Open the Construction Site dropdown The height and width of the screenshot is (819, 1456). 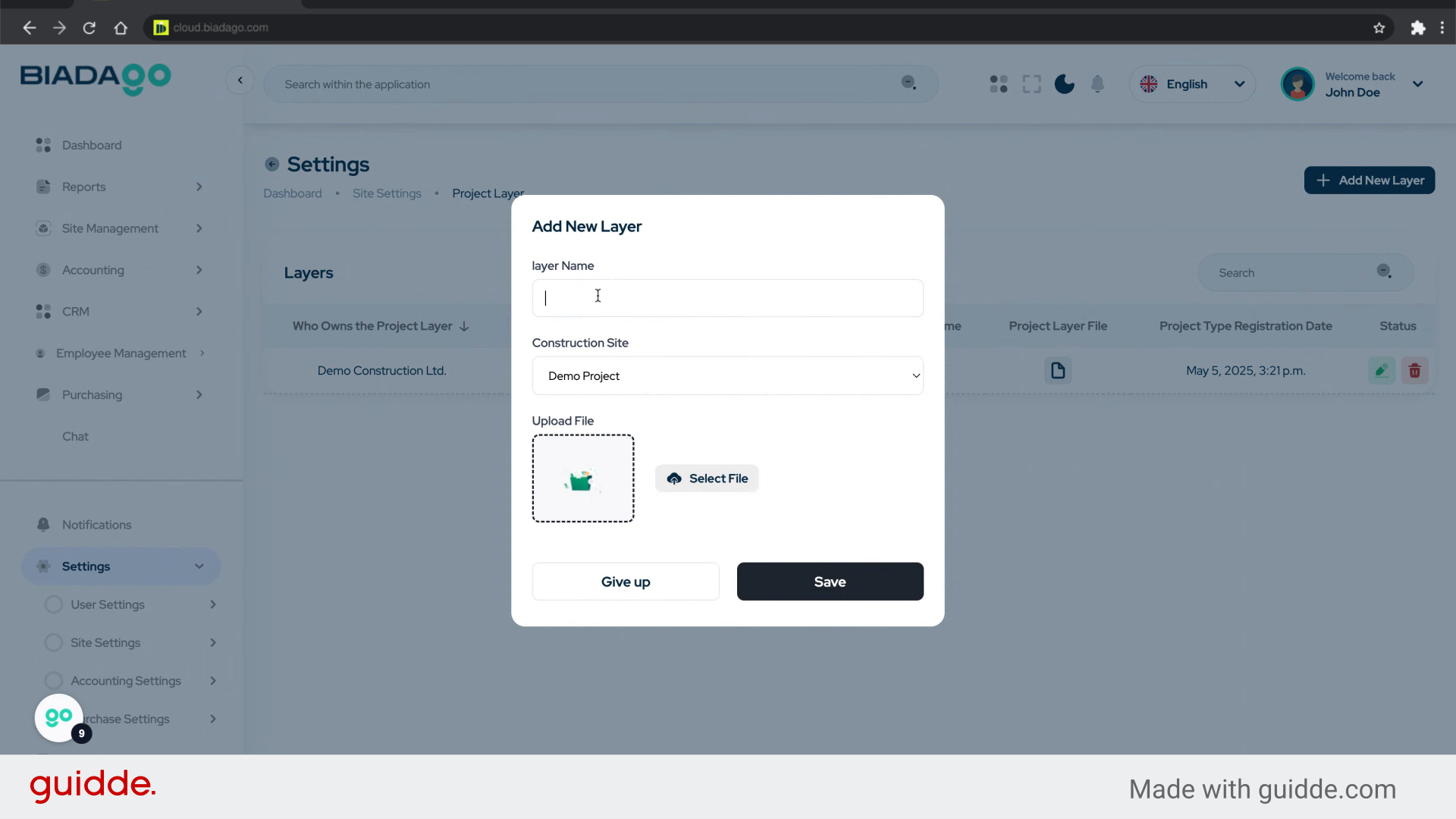tap(727, 376)
